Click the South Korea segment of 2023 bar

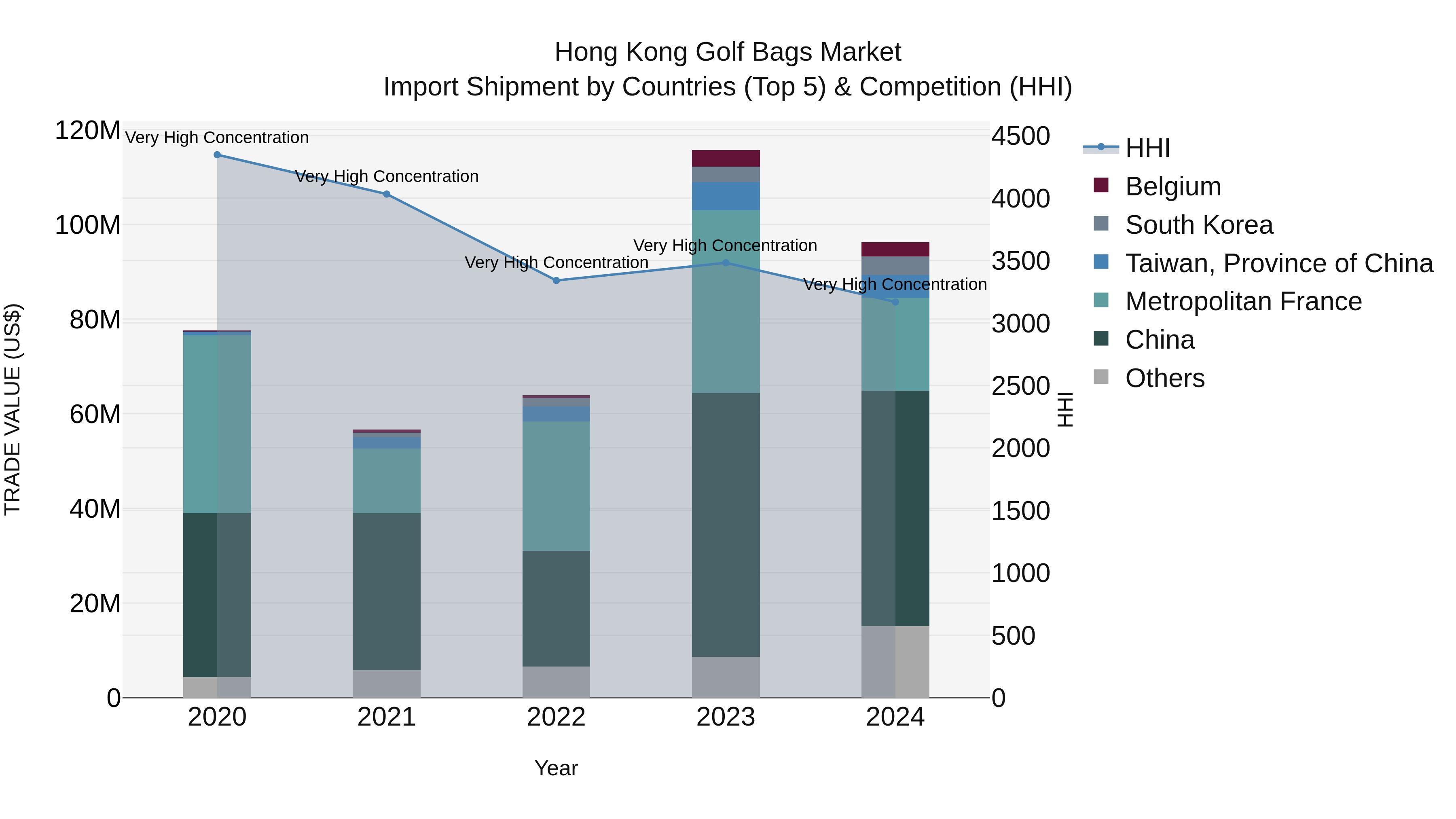click(x=726, y=175)
